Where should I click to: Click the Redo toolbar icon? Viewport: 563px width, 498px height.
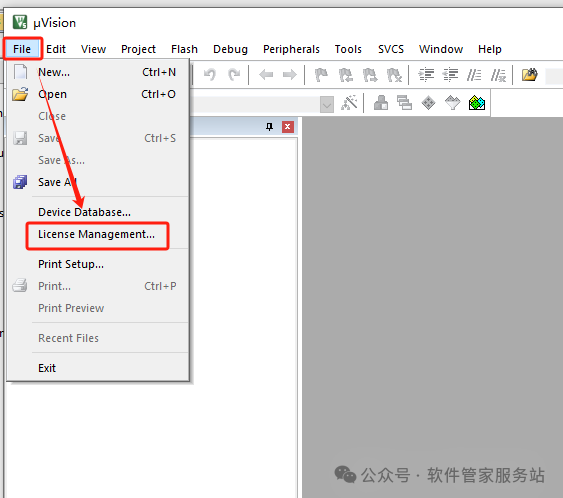tap(234, 75)
